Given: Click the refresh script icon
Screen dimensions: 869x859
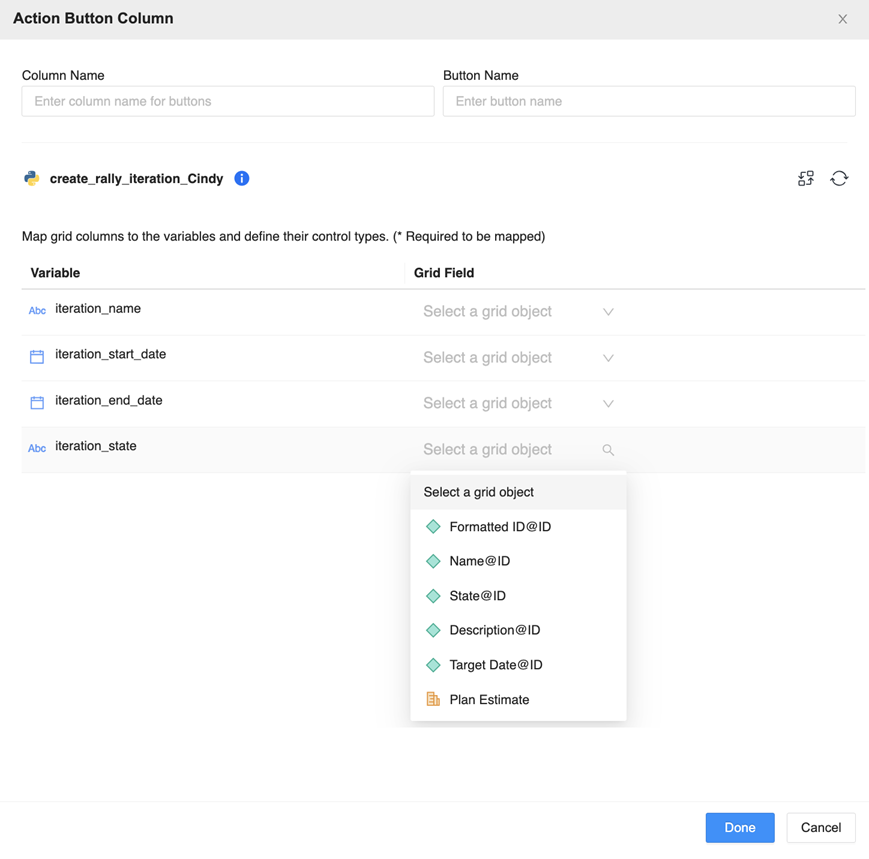Looking at the screenshot, I should tap(839, 178).
